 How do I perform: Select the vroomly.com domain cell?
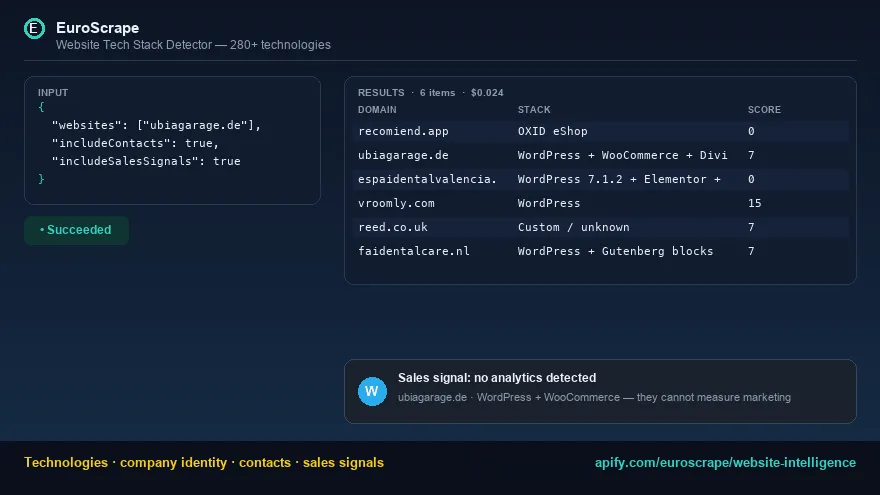click(396, 203)
